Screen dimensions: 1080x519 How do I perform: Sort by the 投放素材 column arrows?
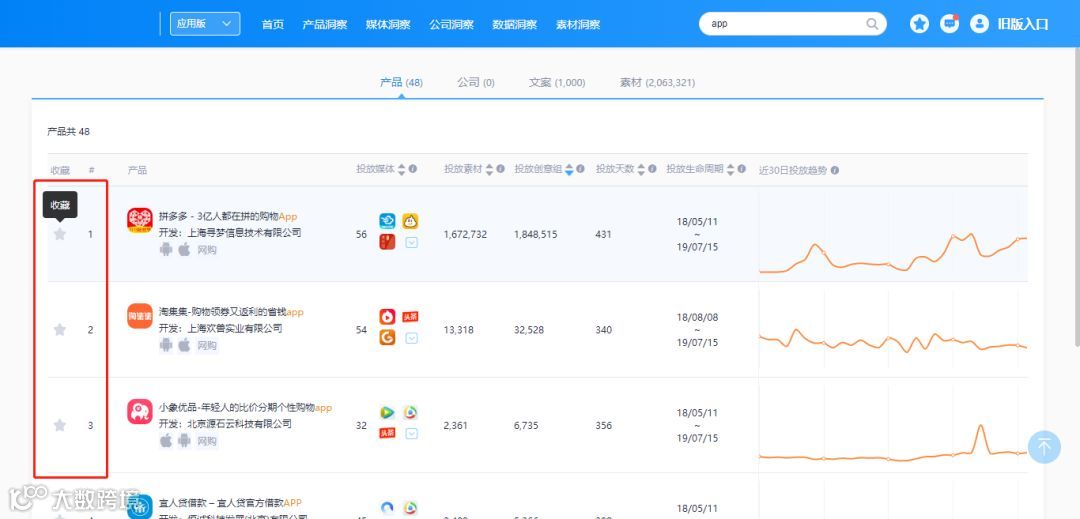click(489, 169)
